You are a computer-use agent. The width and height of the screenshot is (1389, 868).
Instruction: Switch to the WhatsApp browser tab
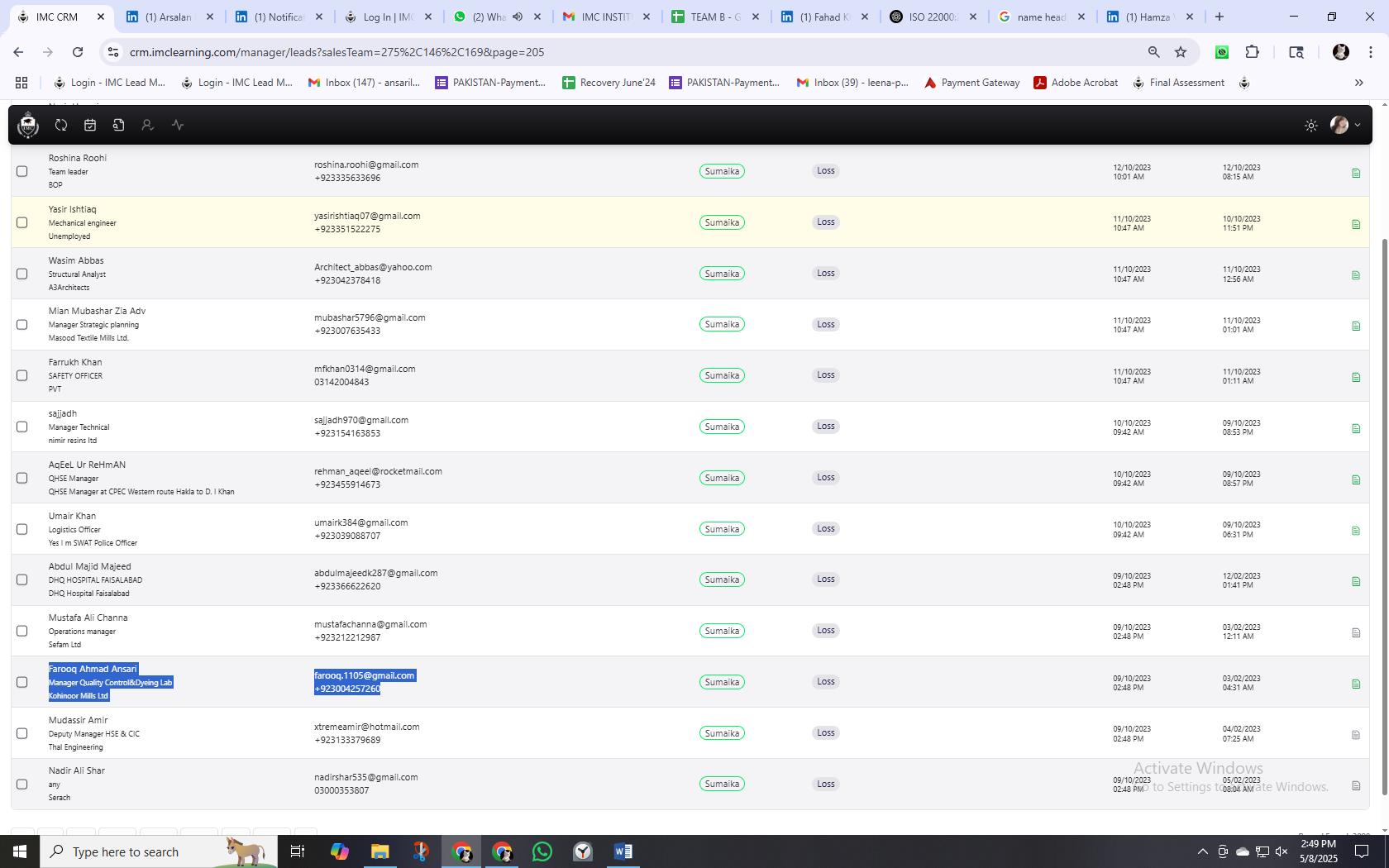(x=499, y=17)
